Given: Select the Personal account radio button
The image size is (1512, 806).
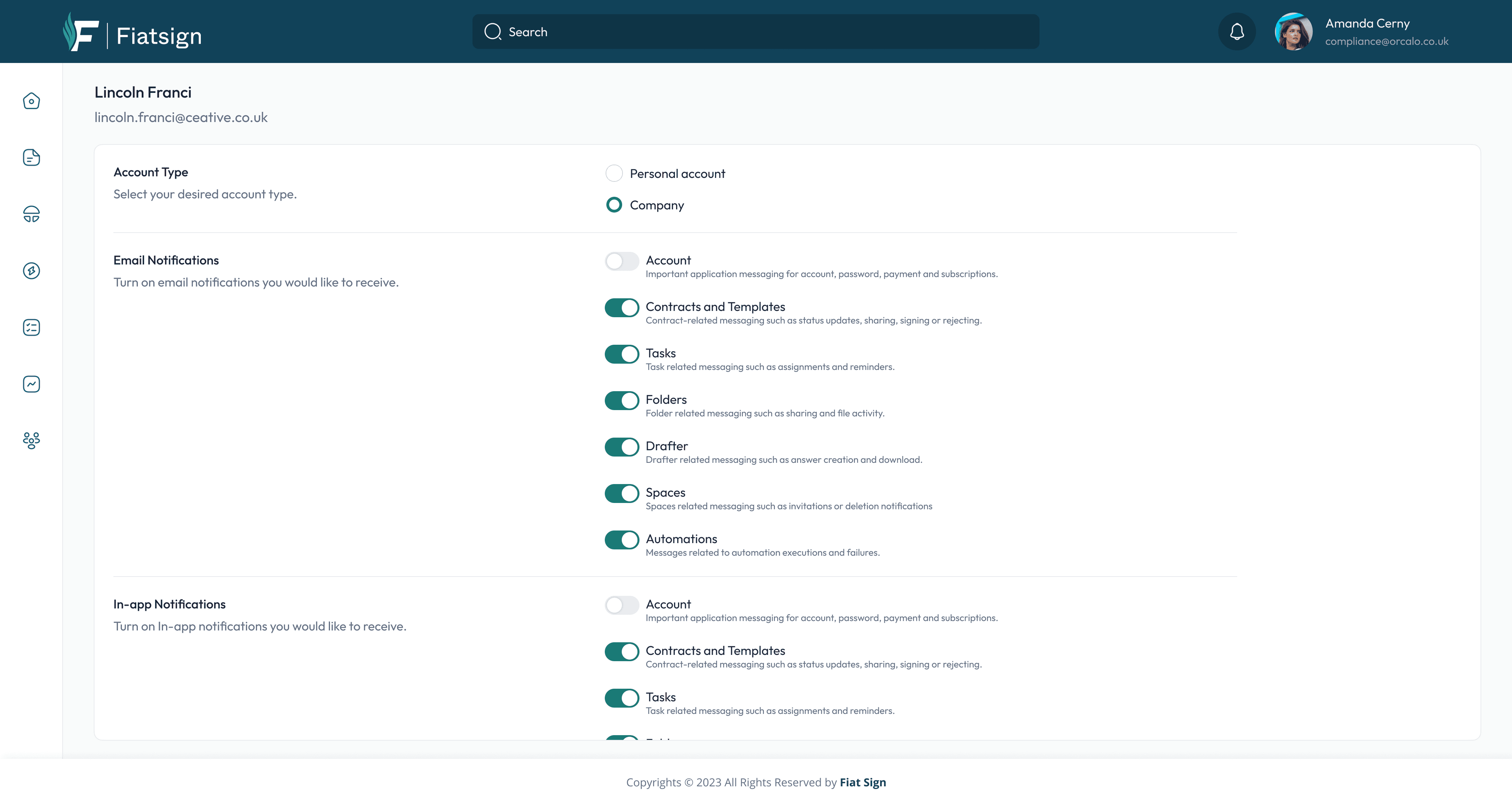Looking at the screenshot, I should pos(614,173).
